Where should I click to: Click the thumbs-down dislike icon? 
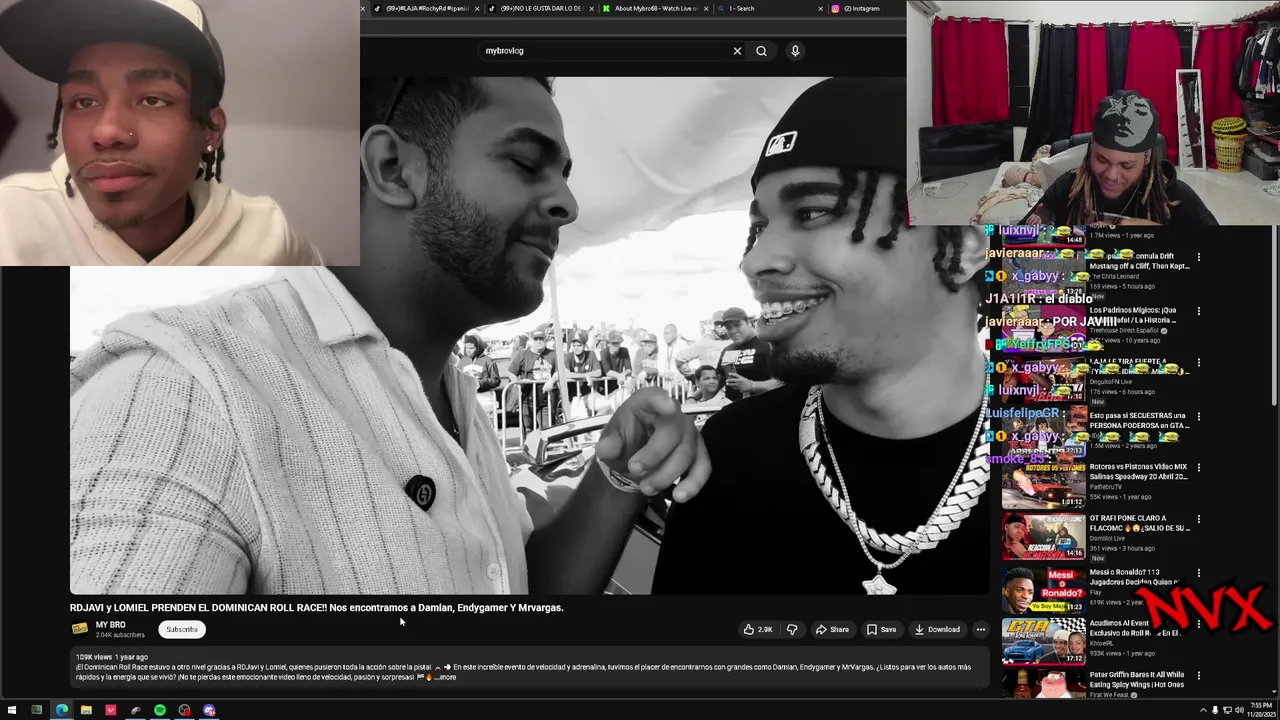(x=792, y=630)
